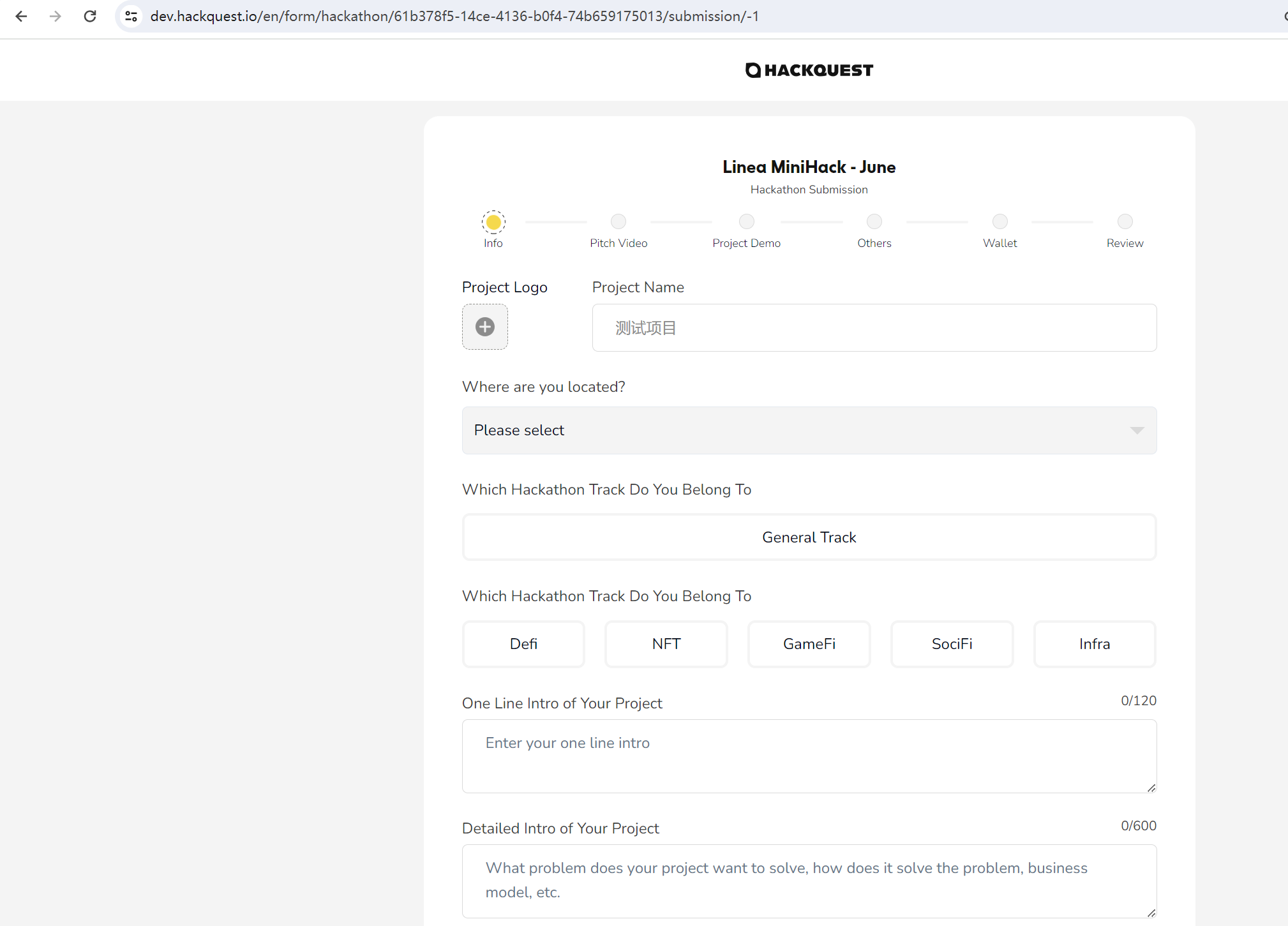Choose the Defi track
Image resolution: width=1288 pixels, height=926 pixels.
523,644
